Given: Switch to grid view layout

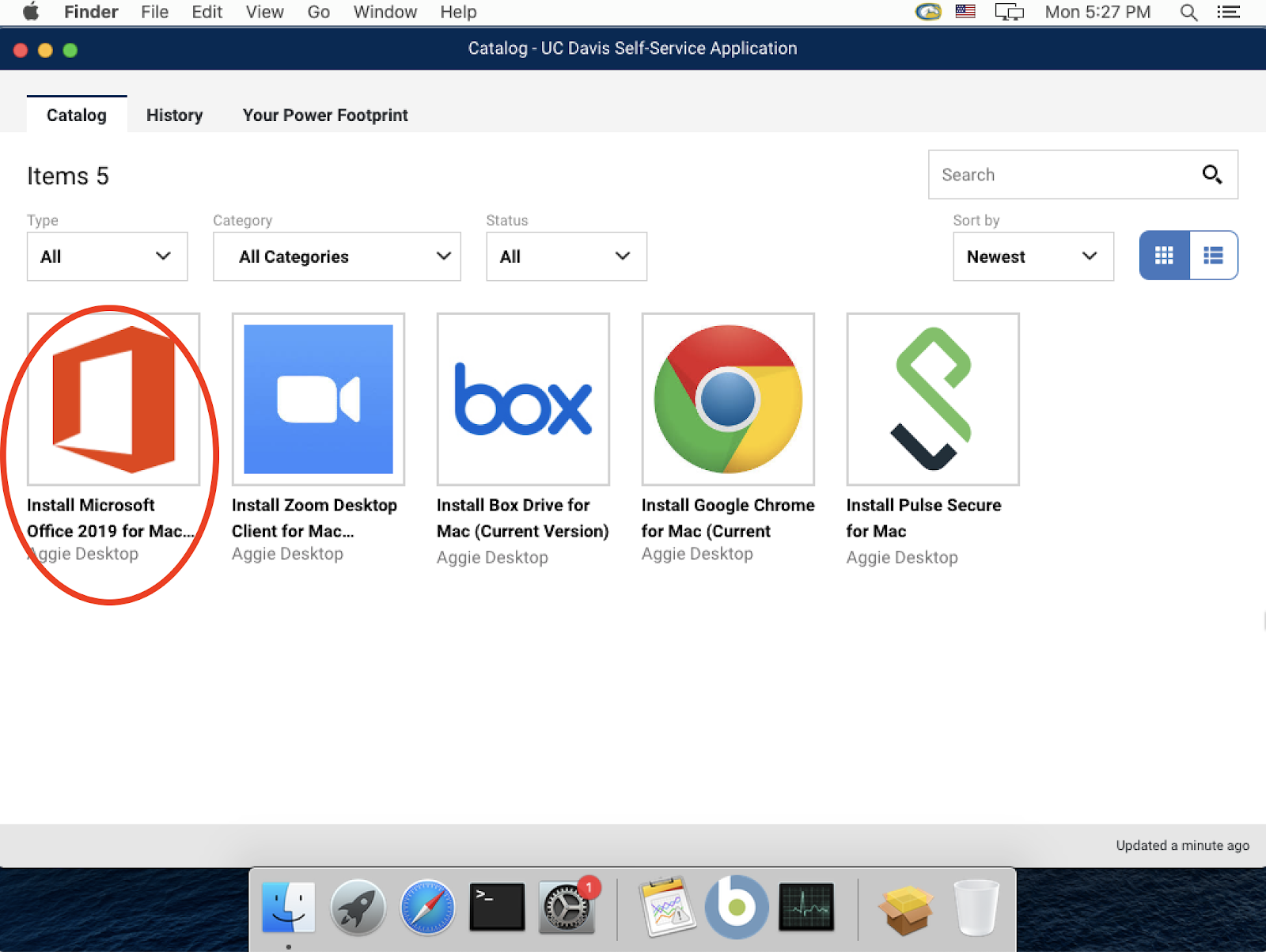Looking at the screenshot, I should (1164, 255).
